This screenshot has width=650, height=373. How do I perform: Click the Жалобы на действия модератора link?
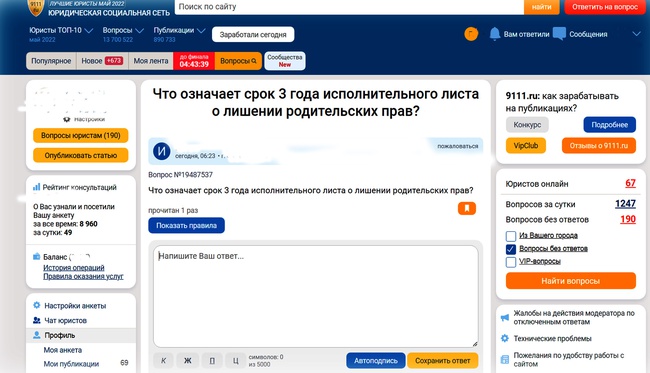(574, 317)
